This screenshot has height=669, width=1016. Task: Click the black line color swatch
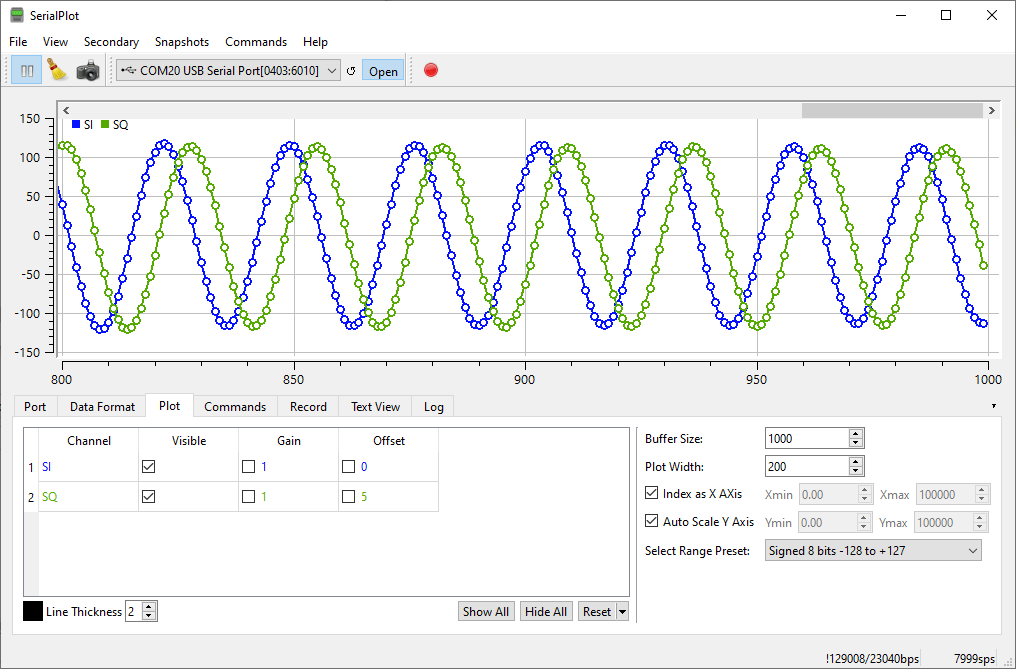pyautogui.click(x=33, y=611)
